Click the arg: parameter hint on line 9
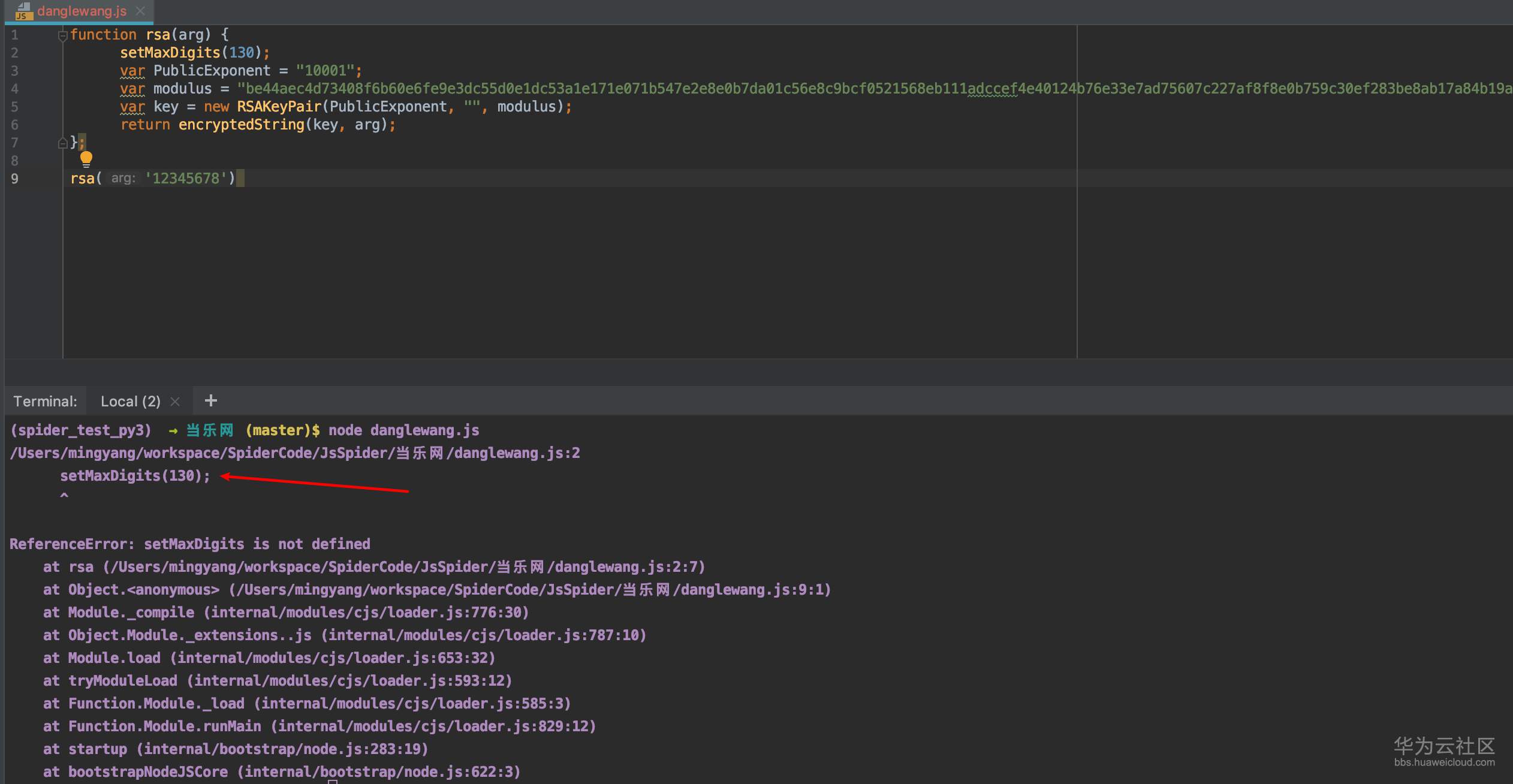 (123, 179)
